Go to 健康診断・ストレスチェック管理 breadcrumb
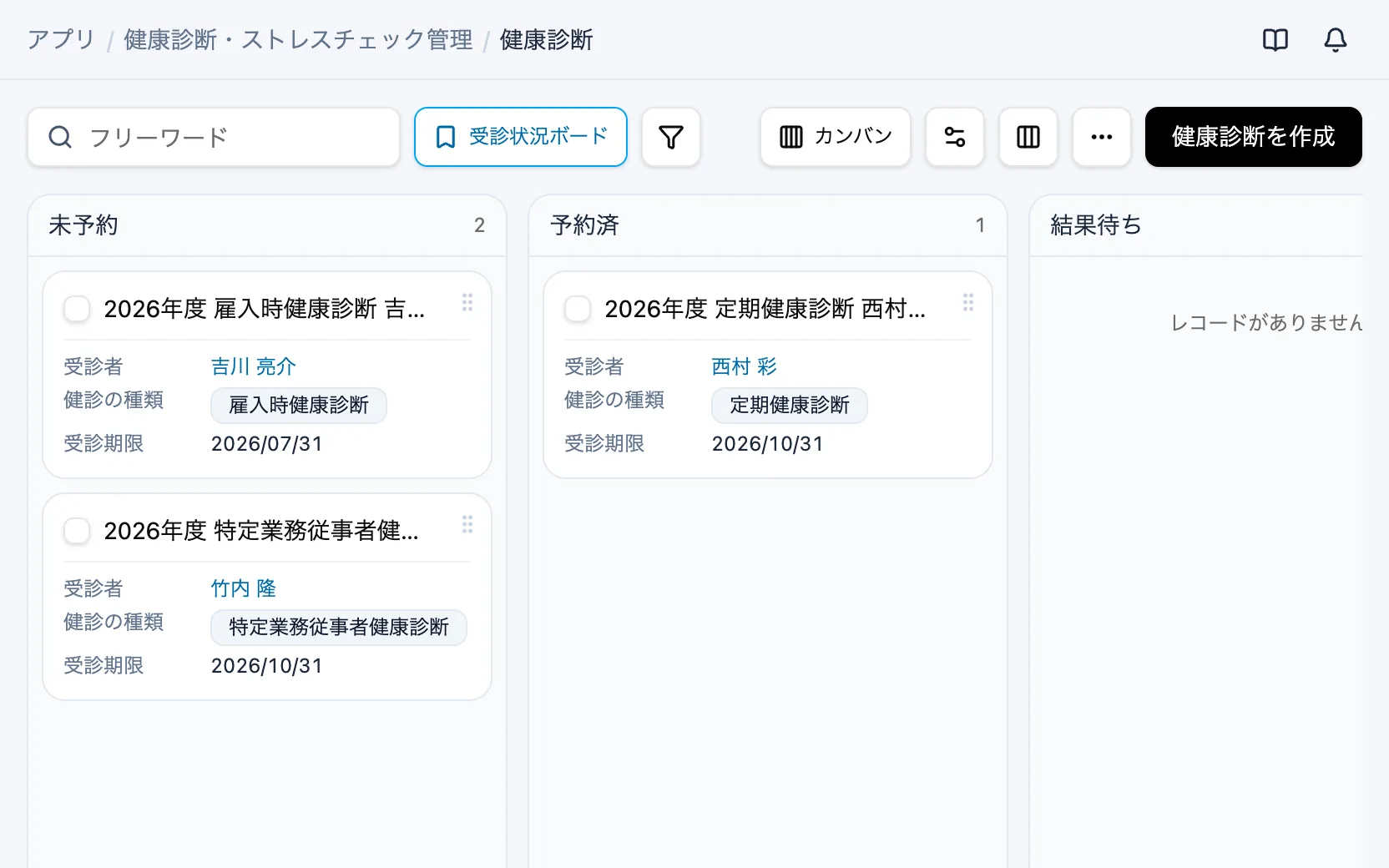Viewport: 1389px width, 868px height. point(298,39)
